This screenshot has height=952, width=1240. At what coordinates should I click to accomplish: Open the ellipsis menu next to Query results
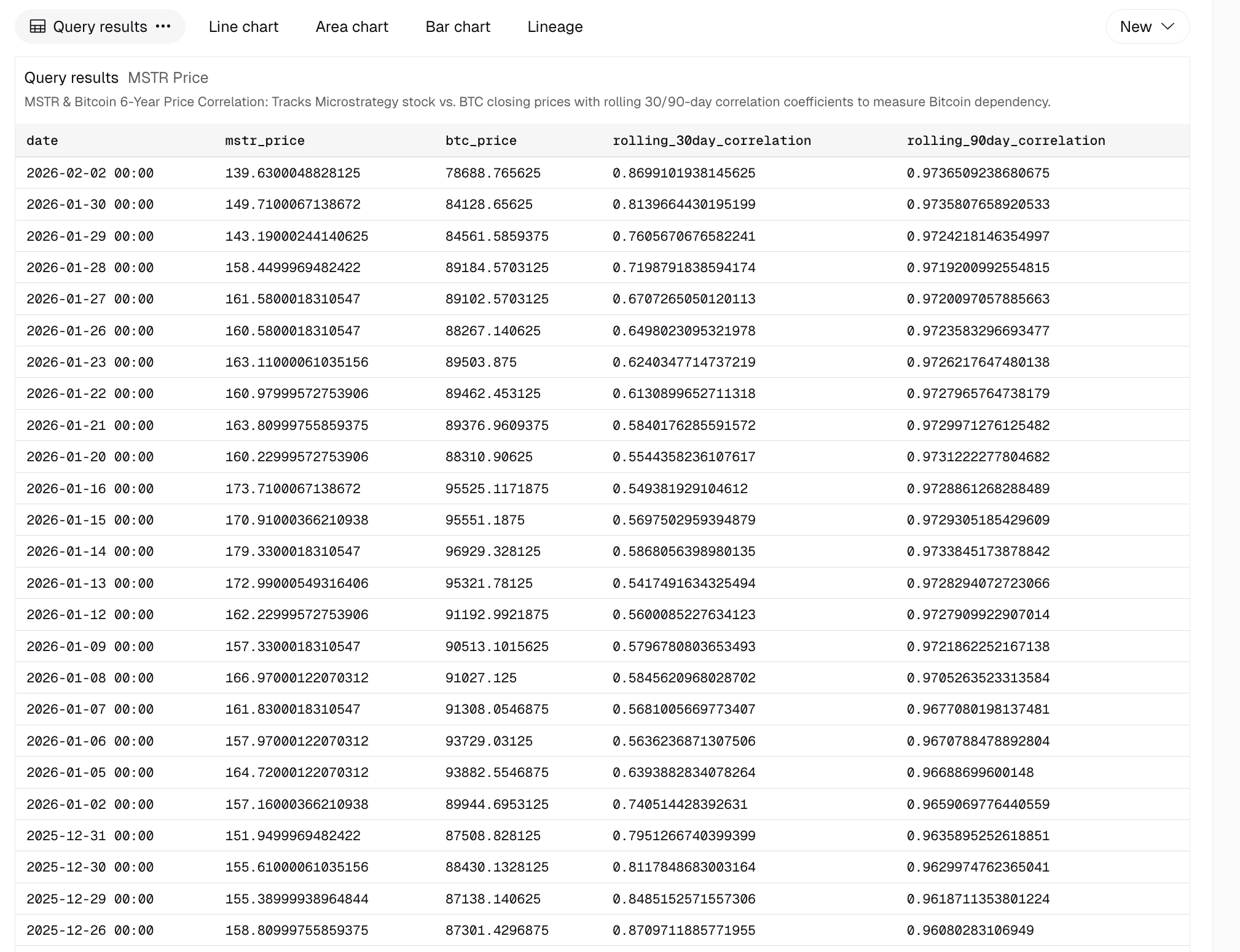point(163,27)
